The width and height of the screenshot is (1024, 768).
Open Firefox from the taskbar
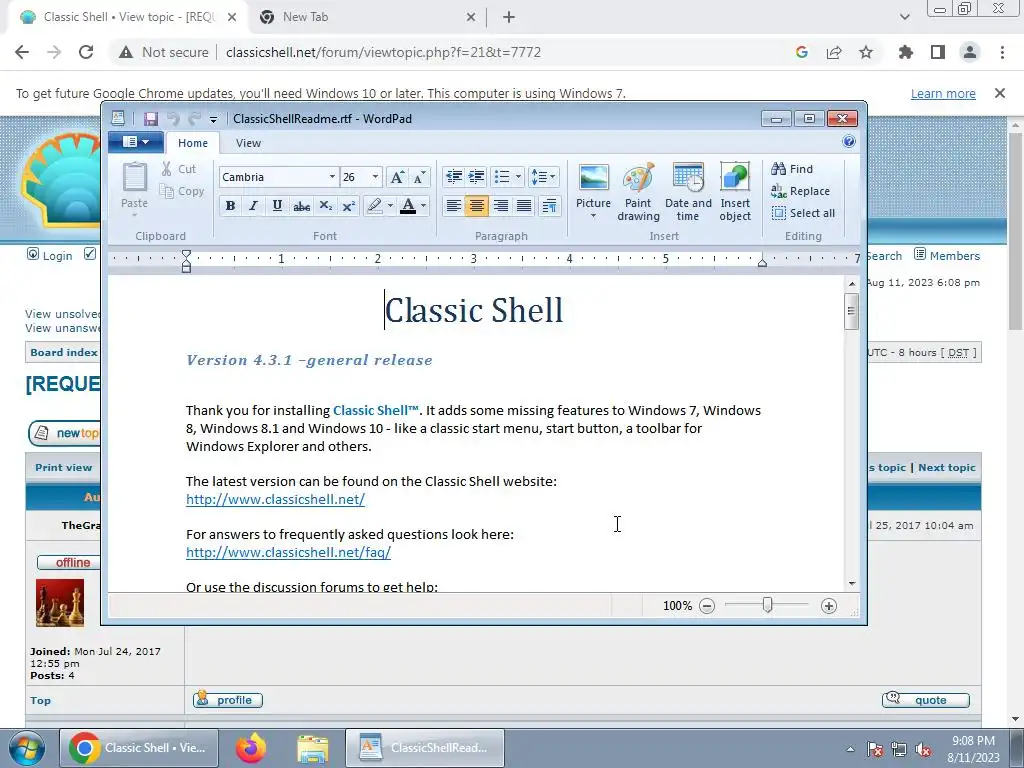[x=251, y=748]
